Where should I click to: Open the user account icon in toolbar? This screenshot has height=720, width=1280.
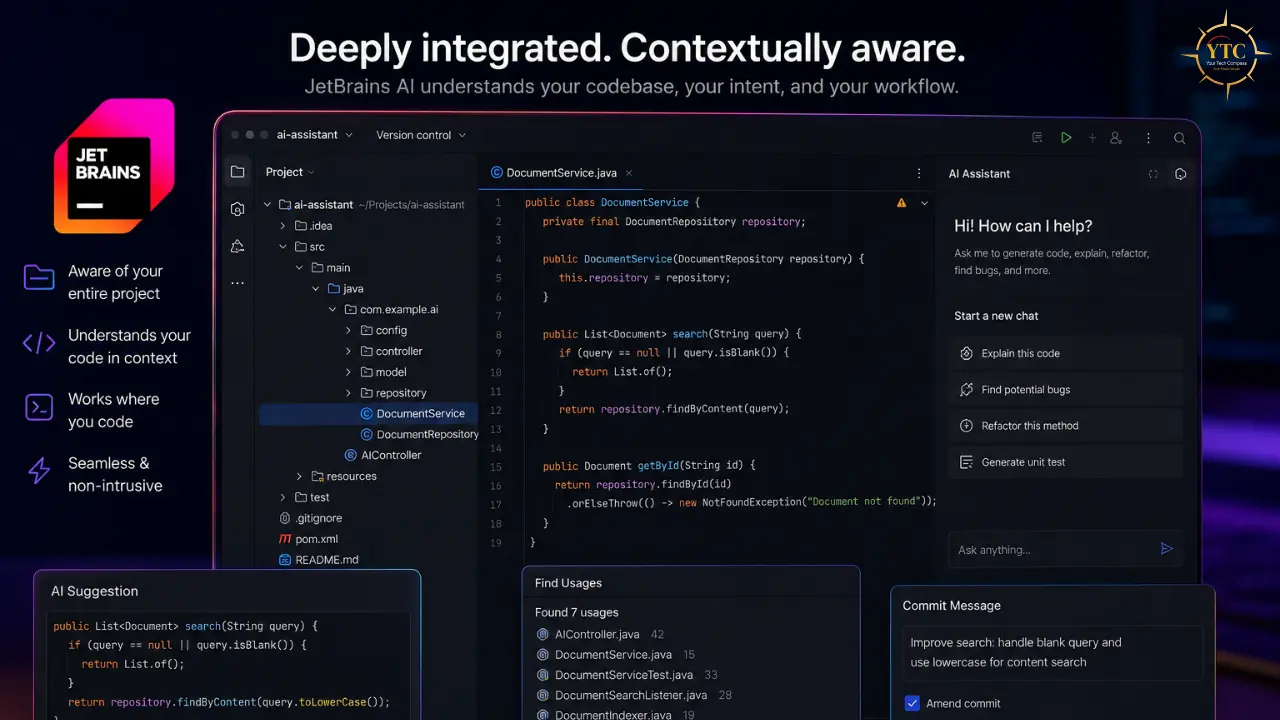[1116, 138]
